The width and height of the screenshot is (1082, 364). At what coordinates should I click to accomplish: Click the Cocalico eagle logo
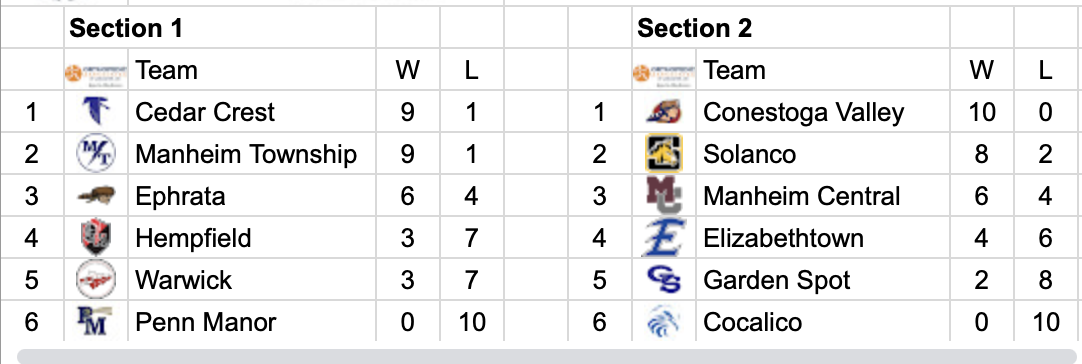[x=664, y=322]
